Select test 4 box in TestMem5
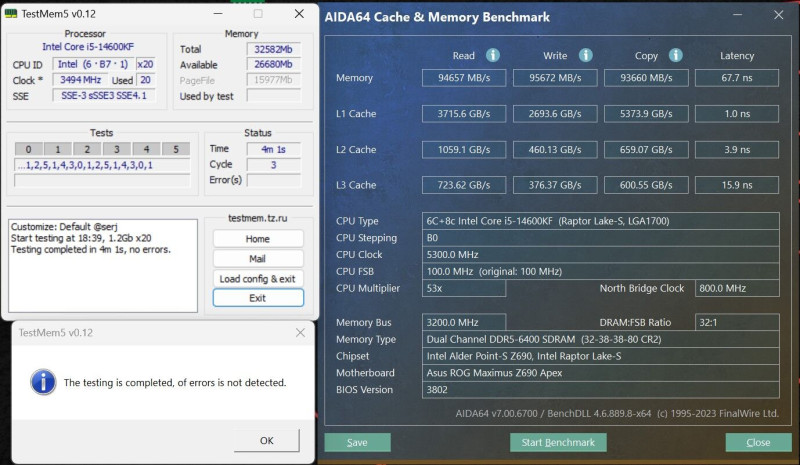 click(x=146, y=149)
